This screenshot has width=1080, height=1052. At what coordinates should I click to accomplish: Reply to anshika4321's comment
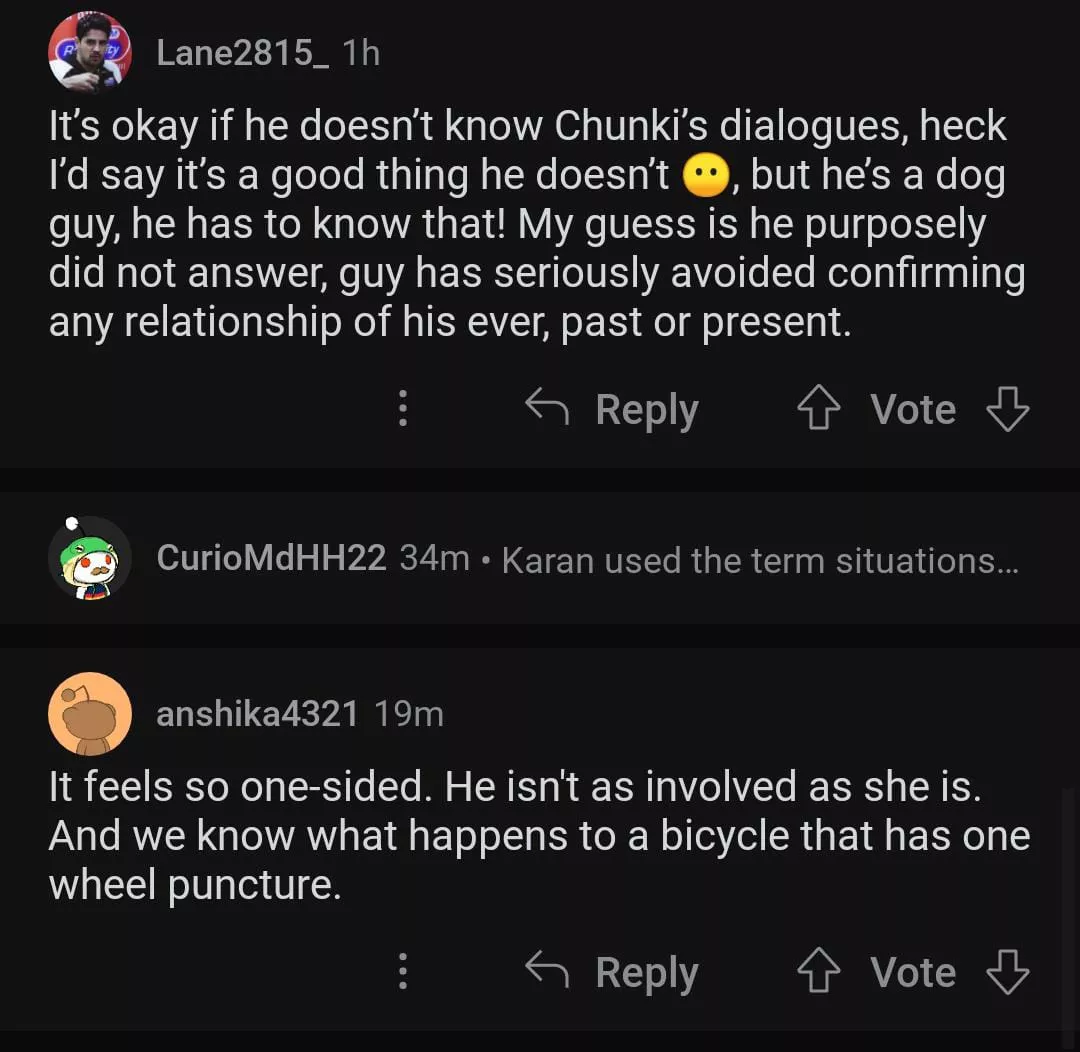pyautogui.click(x=646, y=973)
